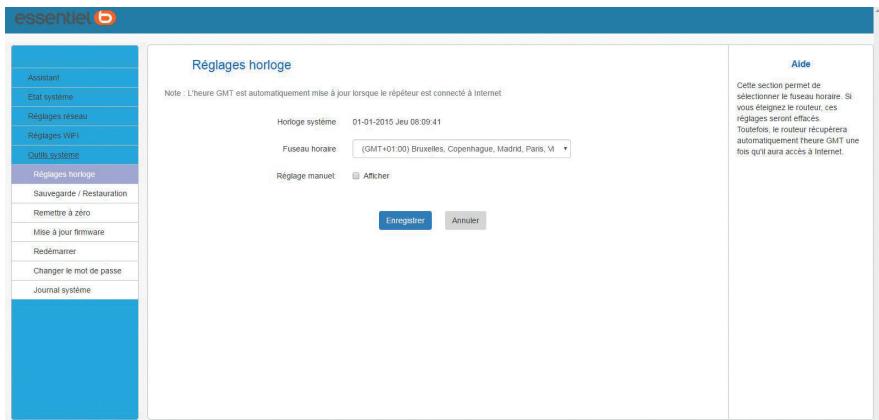The width and height of the screenshot is (879, 420).
Task: Enable the Afficher manual setting checkbox
Action: pos(356,176)
